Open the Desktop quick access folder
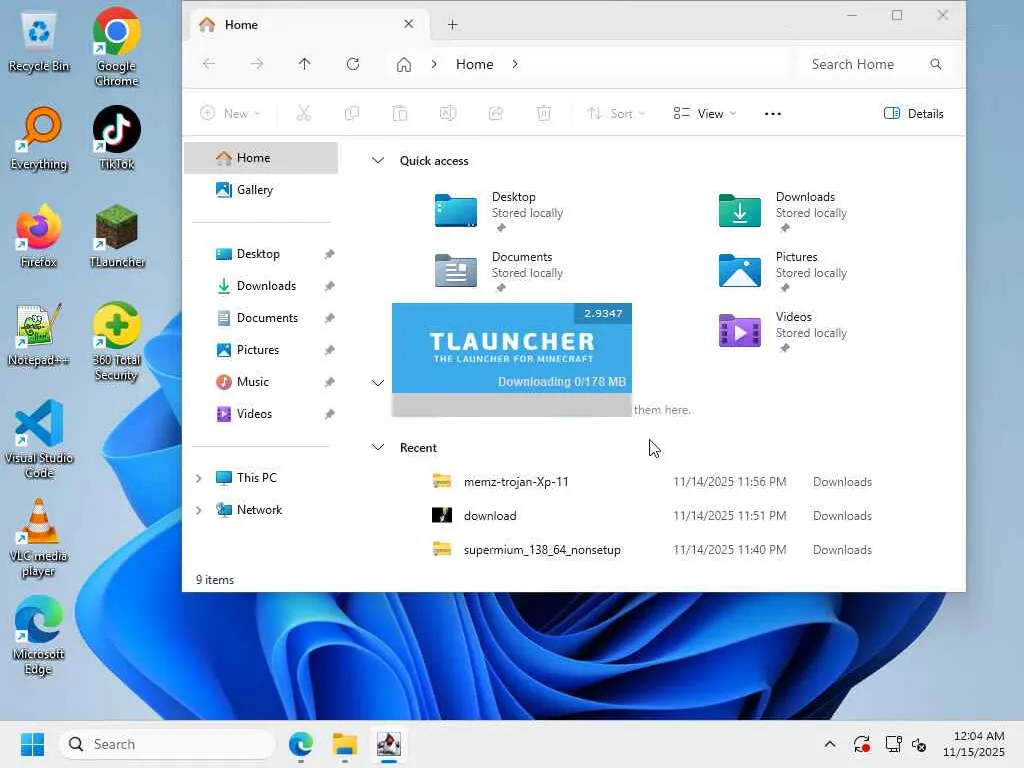The image size is (1024, 768). [499, 211]
